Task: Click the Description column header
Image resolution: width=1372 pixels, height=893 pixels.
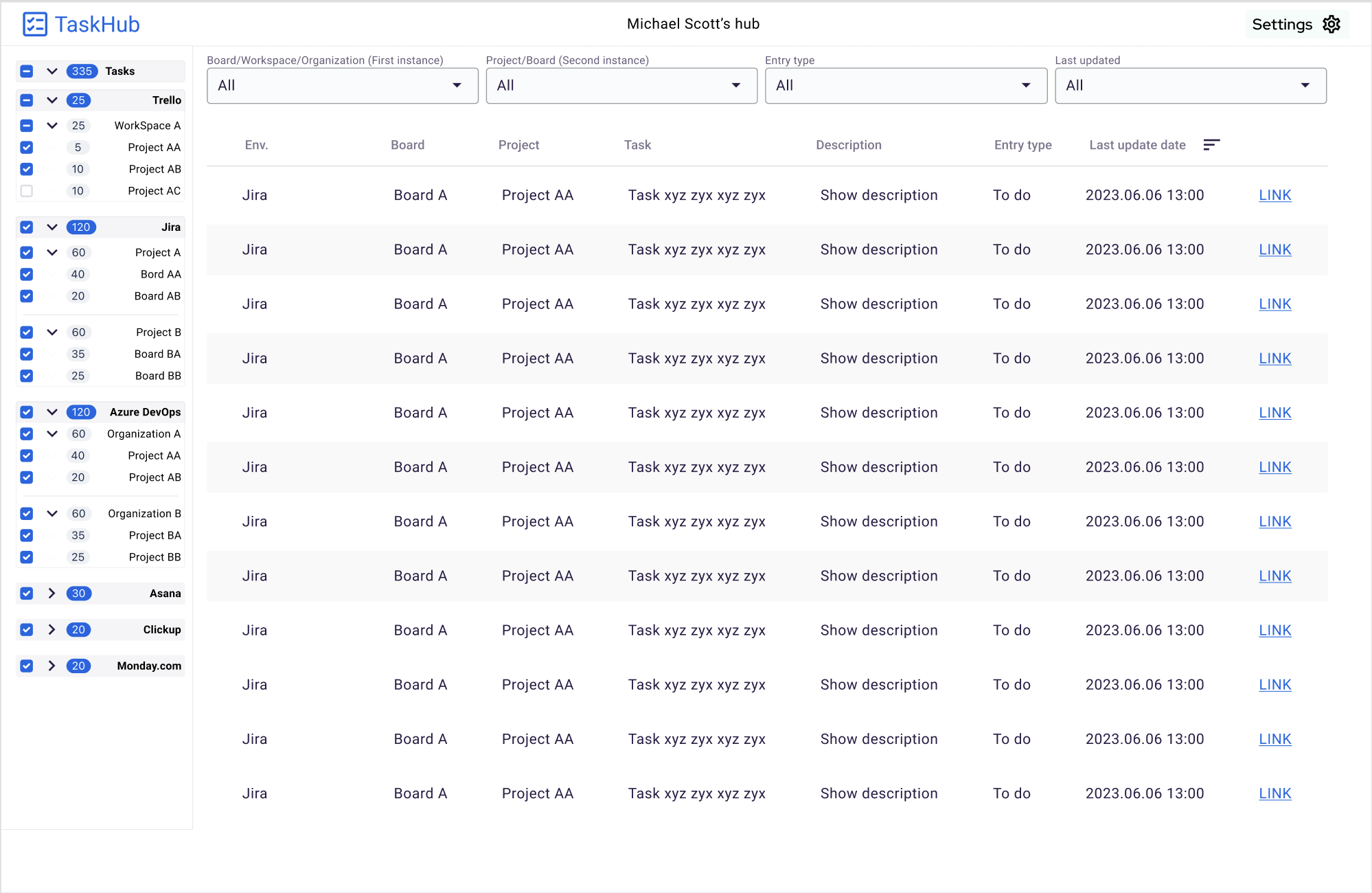Action: tap(848, 145)
